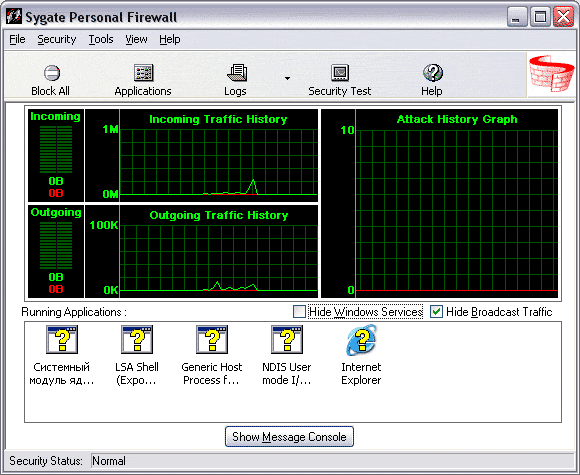Click the Running Applications label

click(74, 312)
